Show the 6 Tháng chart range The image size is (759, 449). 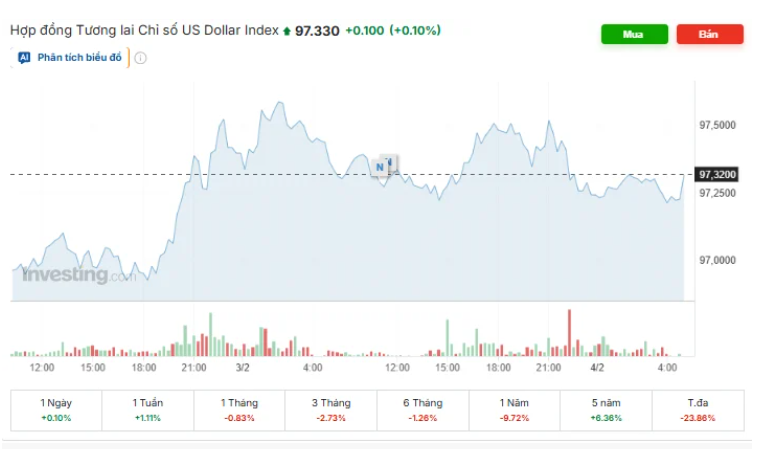point(422,409)
